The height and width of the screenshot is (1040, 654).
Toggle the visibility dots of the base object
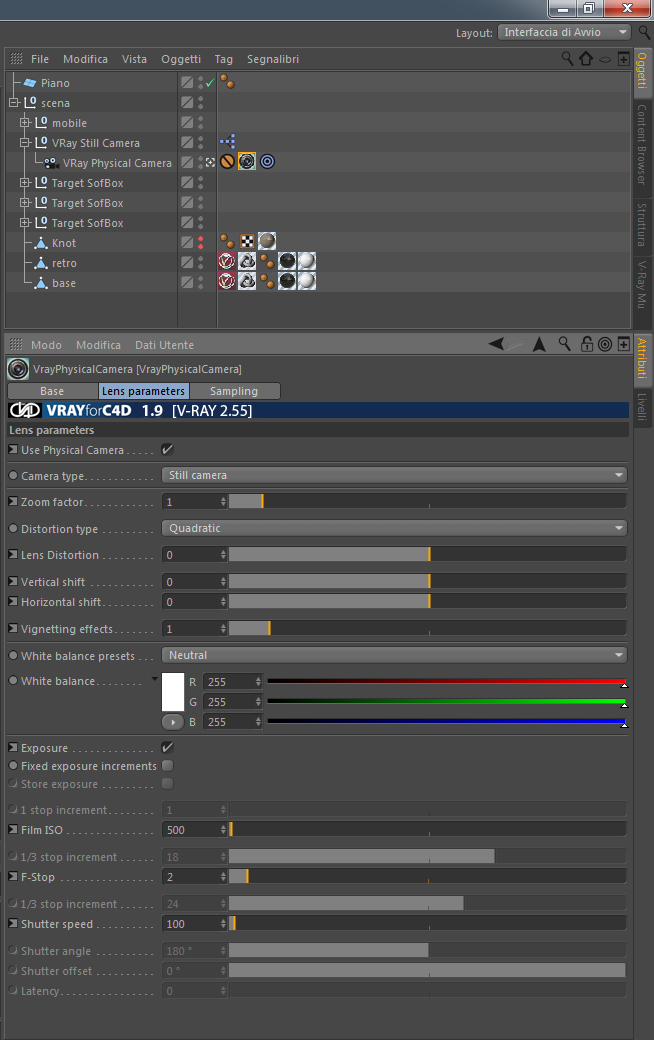[201, 282]
